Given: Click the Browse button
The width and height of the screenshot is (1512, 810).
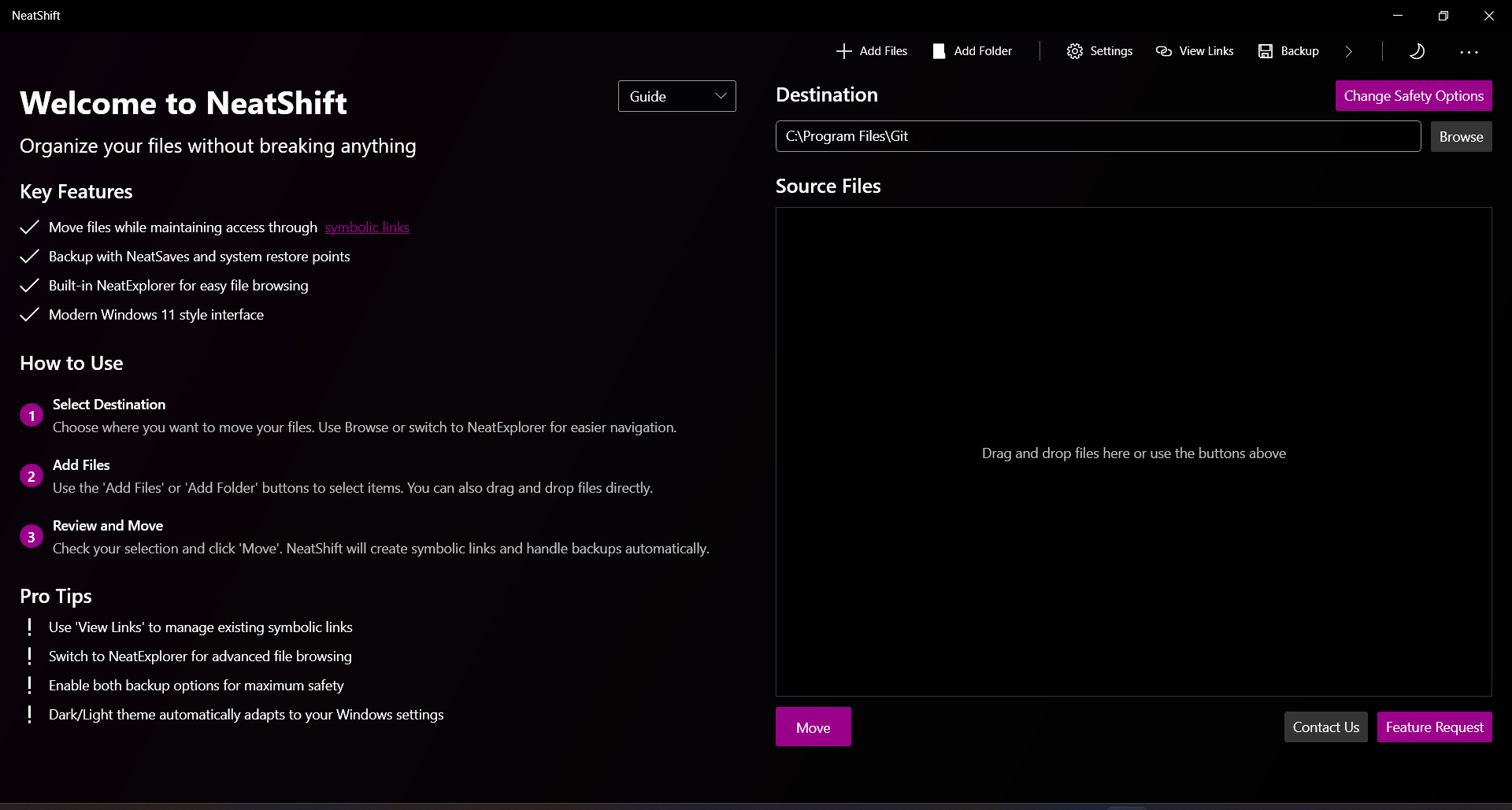Looking at the screenshot, I should click(1461, 137).
